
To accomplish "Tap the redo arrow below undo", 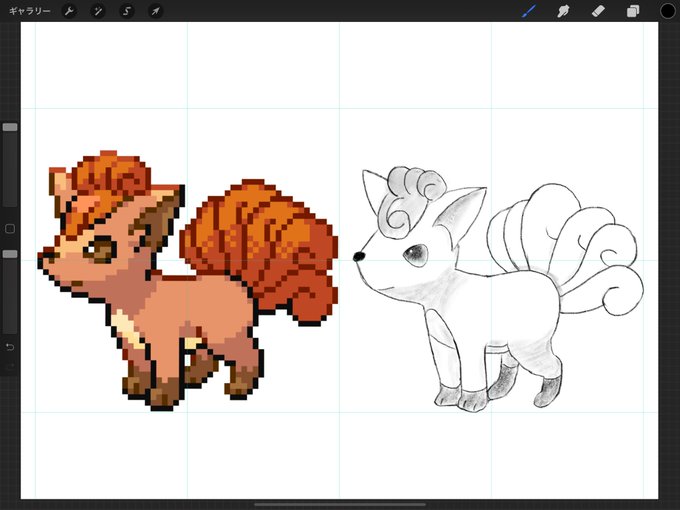I will pyautogui.click(x=10, y=366).
